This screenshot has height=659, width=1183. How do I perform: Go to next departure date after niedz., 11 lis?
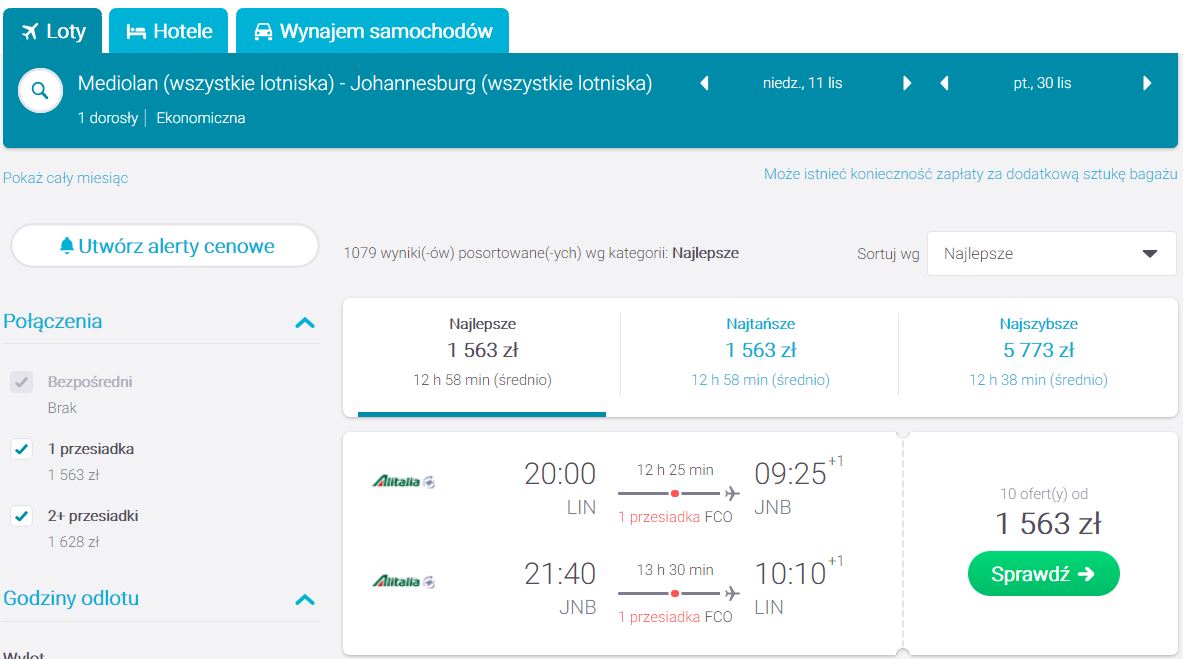[907, 83]
